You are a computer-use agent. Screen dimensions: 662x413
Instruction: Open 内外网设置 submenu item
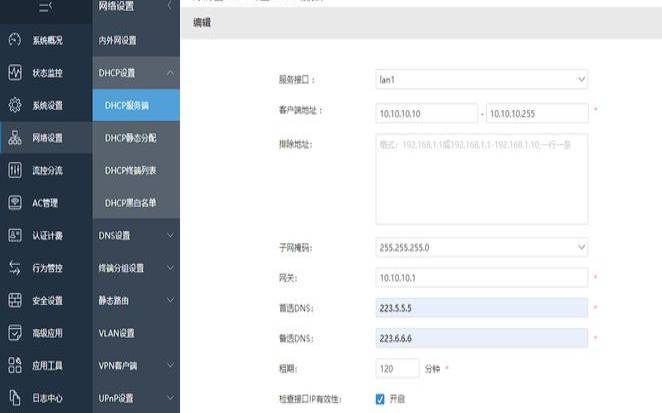(x=136, y=40)
